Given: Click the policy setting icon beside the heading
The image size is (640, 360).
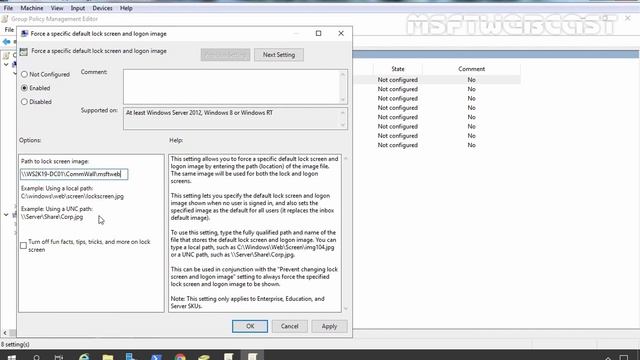Looking at the screenshot, I should [24, 51].
